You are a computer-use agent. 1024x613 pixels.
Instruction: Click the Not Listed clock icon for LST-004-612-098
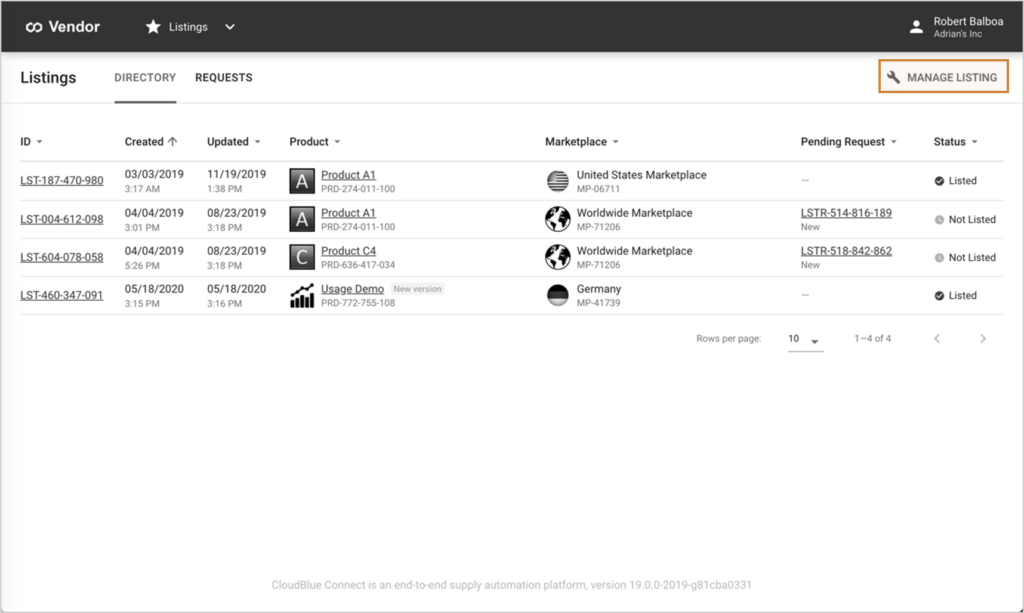tap(939, 219)
